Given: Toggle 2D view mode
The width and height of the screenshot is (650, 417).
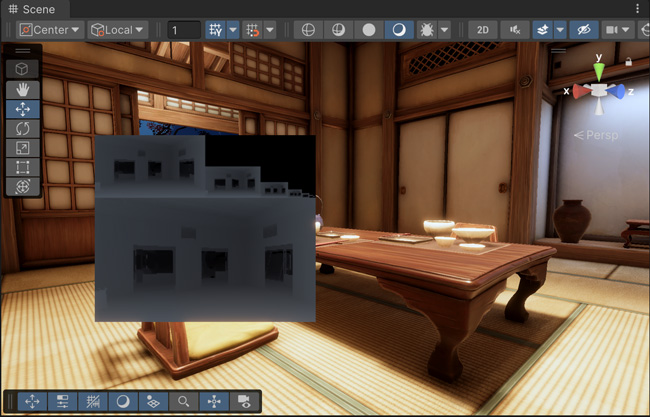Looking at the screenshot, I should [x=483, y=29].
